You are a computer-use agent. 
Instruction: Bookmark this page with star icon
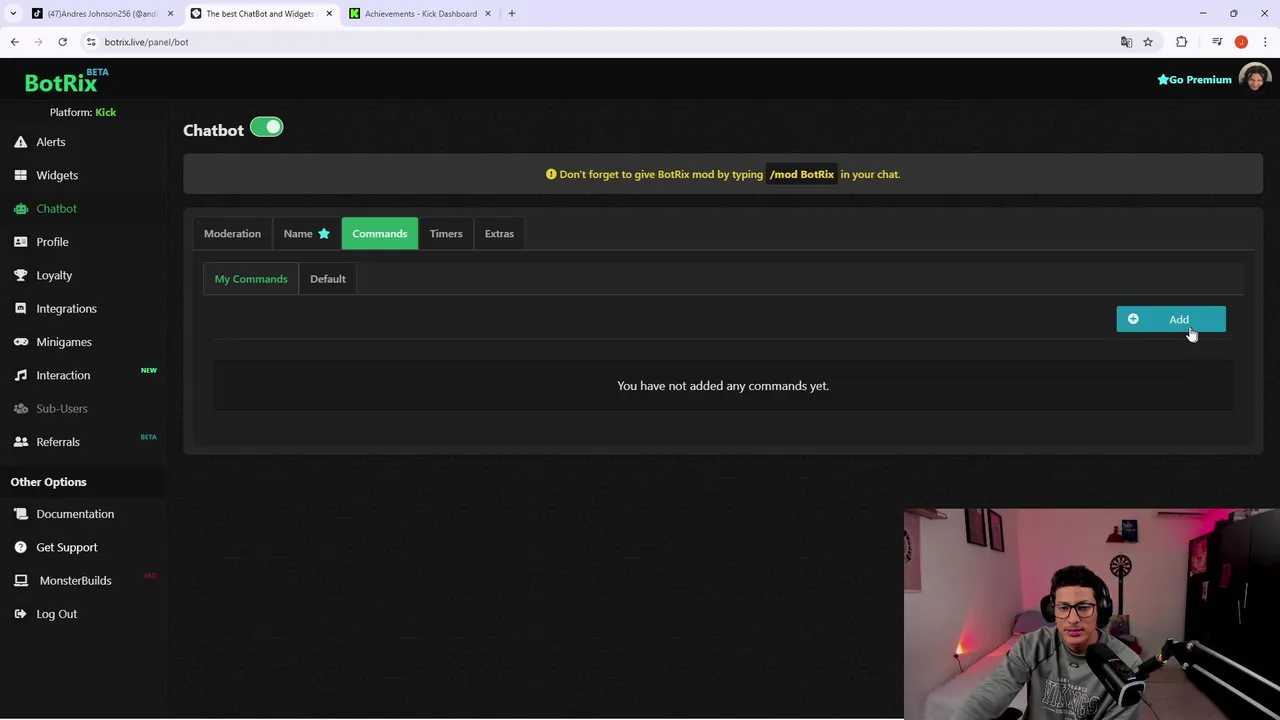pyautogui.click(x=1148, y=42)
